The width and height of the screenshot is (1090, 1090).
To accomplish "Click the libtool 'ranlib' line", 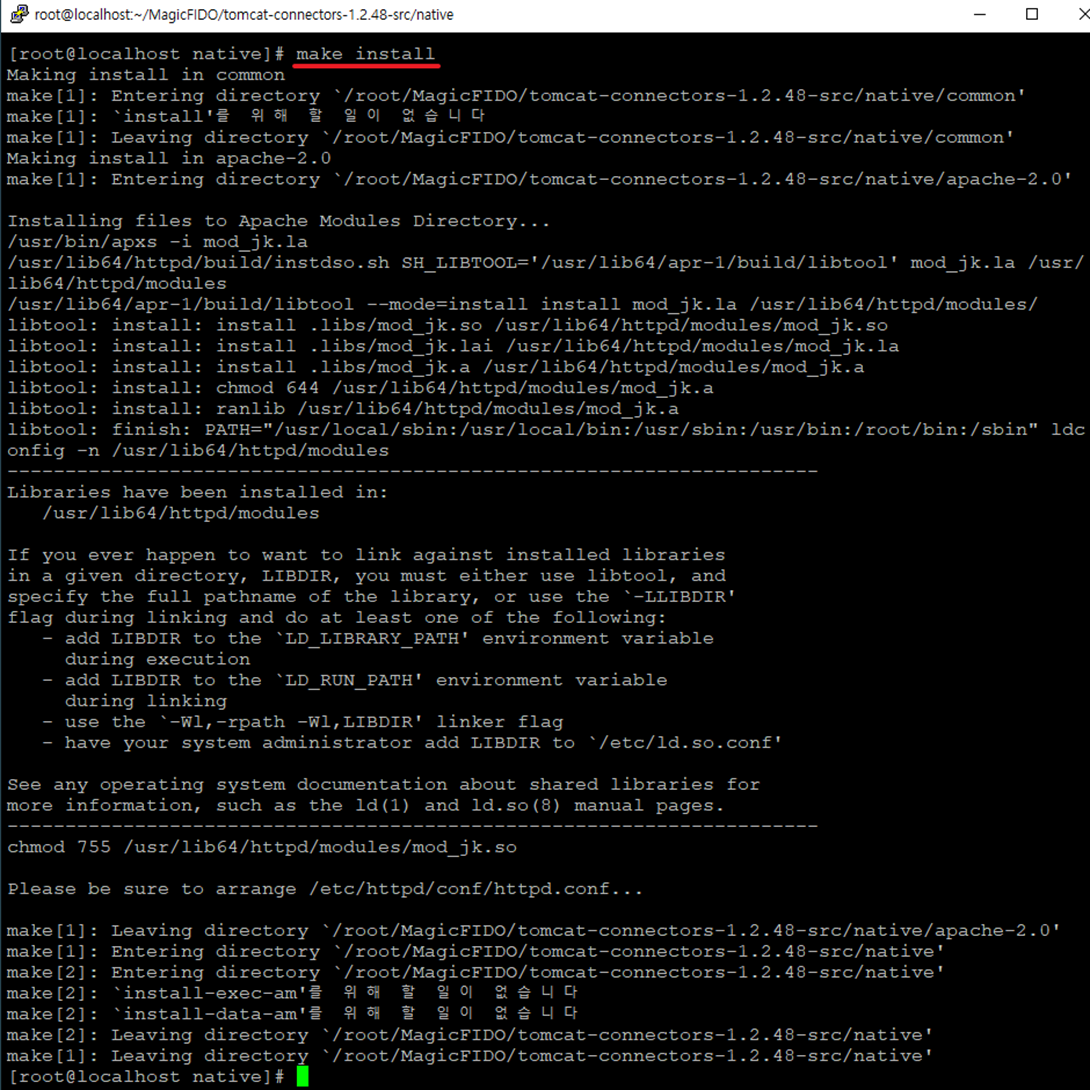I will (x=343, y=408).
